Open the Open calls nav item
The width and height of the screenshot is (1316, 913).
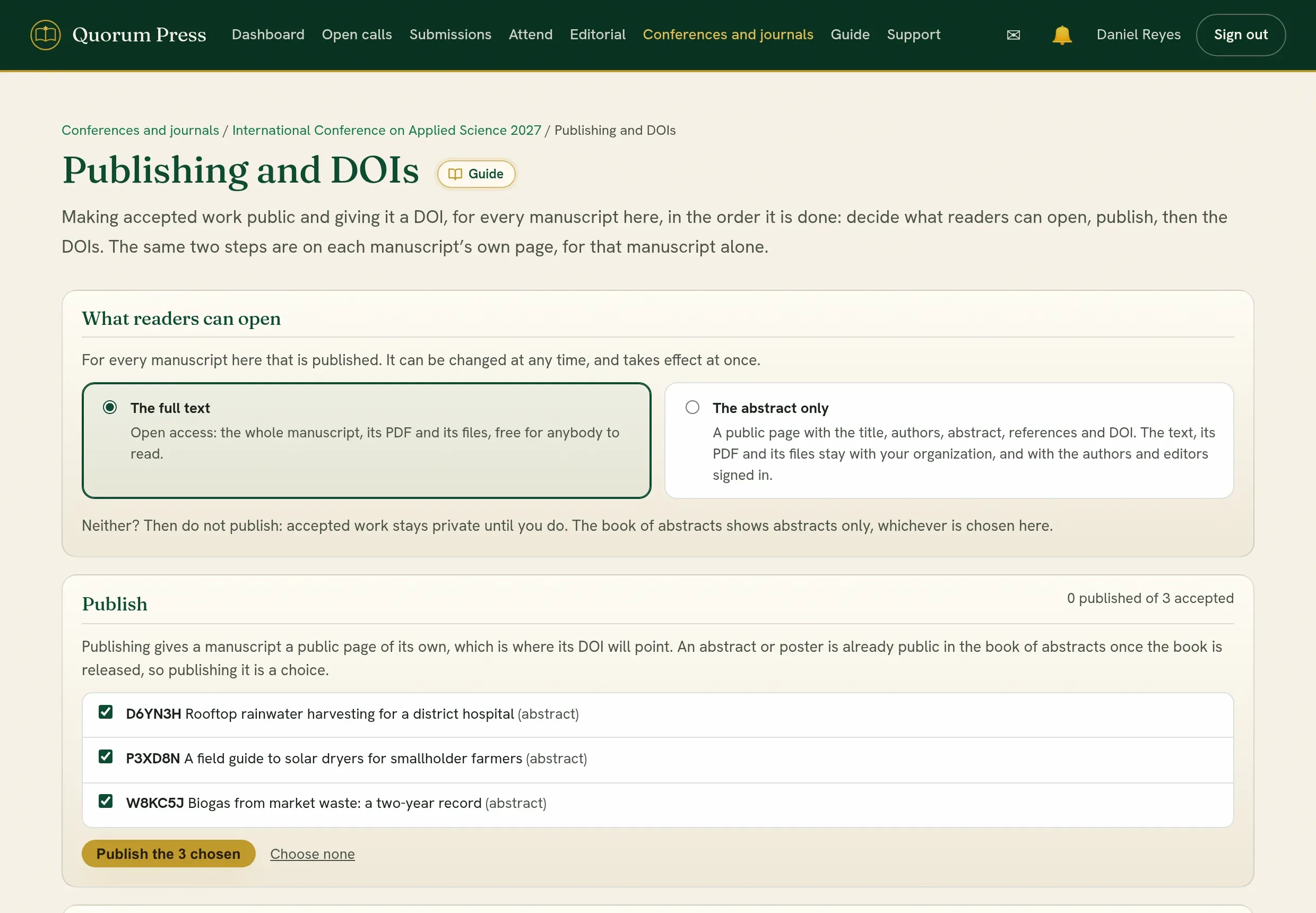tap(357, 35)
